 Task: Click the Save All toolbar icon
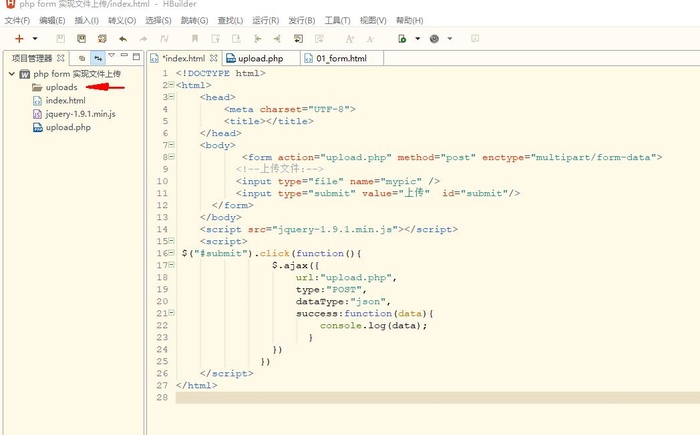pos(81,39)
